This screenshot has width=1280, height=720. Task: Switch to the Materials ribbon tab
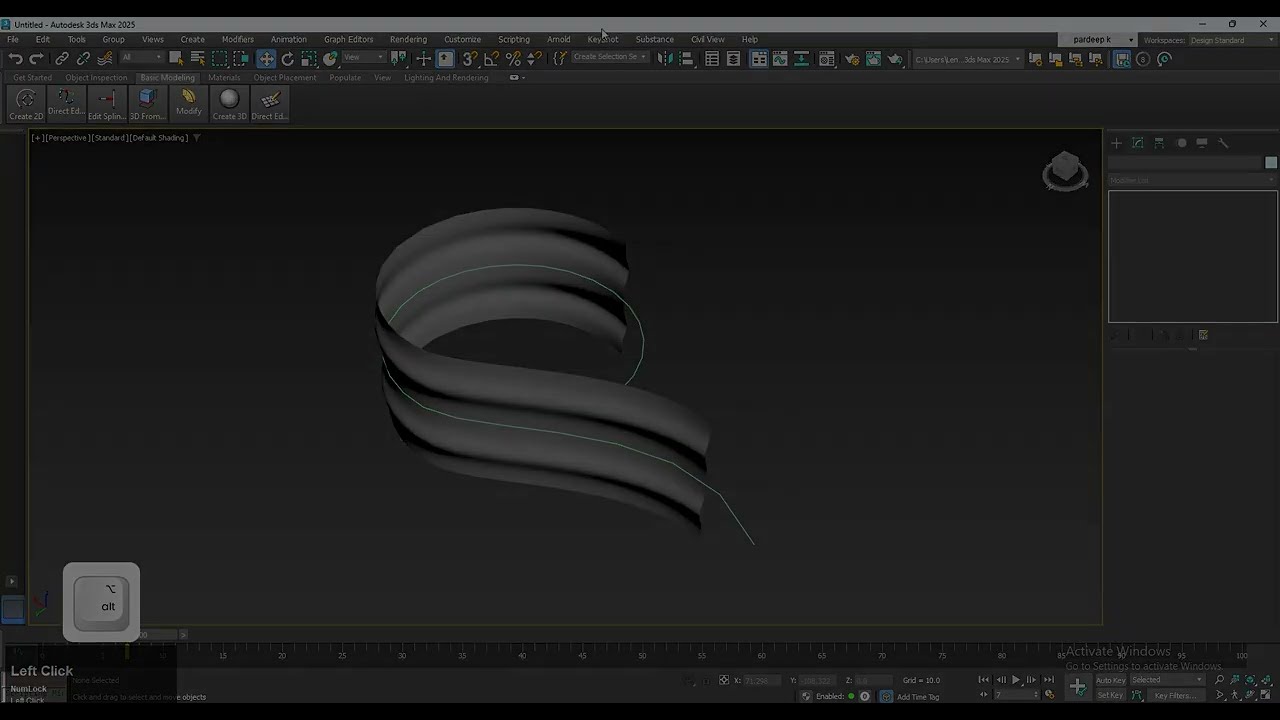224,78
